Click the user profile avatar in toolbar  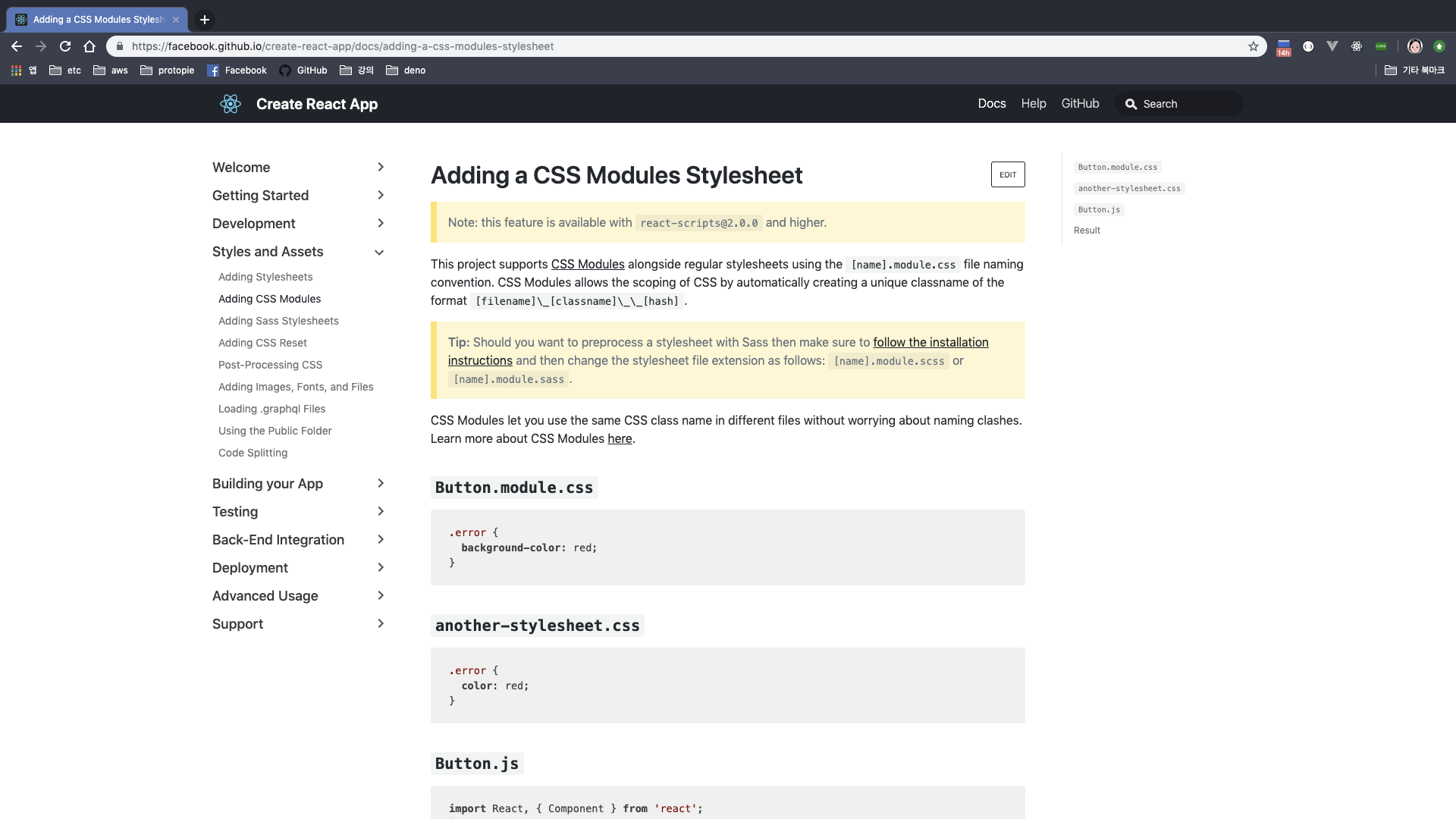[x=1414, y=46]
